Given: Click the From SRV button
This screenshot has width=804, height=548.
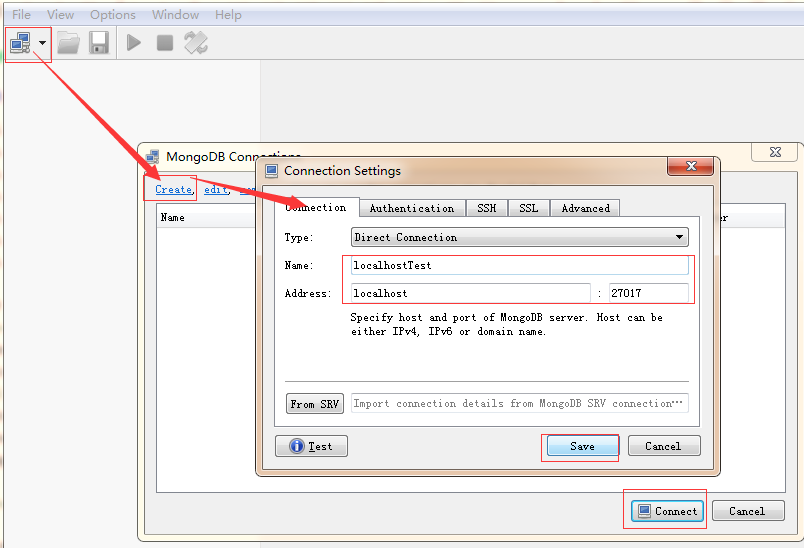Looking at the screenshot, I should point(315,404).
